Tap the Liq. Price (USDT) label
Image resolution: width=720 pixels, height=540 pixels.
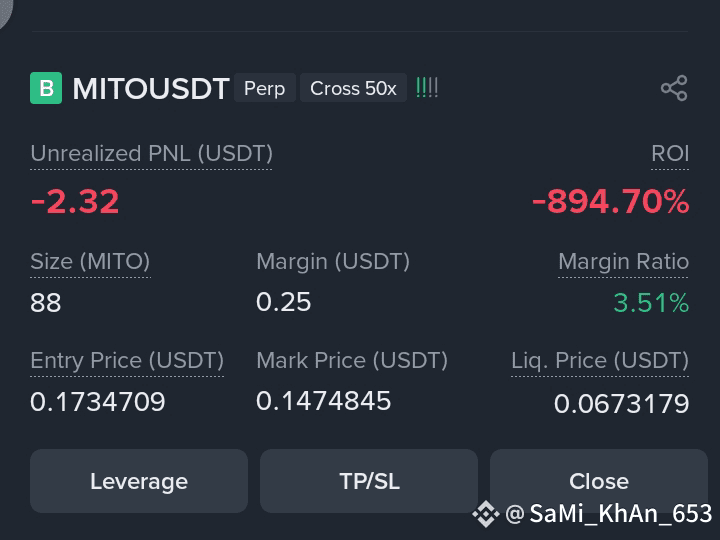(600, 360)
